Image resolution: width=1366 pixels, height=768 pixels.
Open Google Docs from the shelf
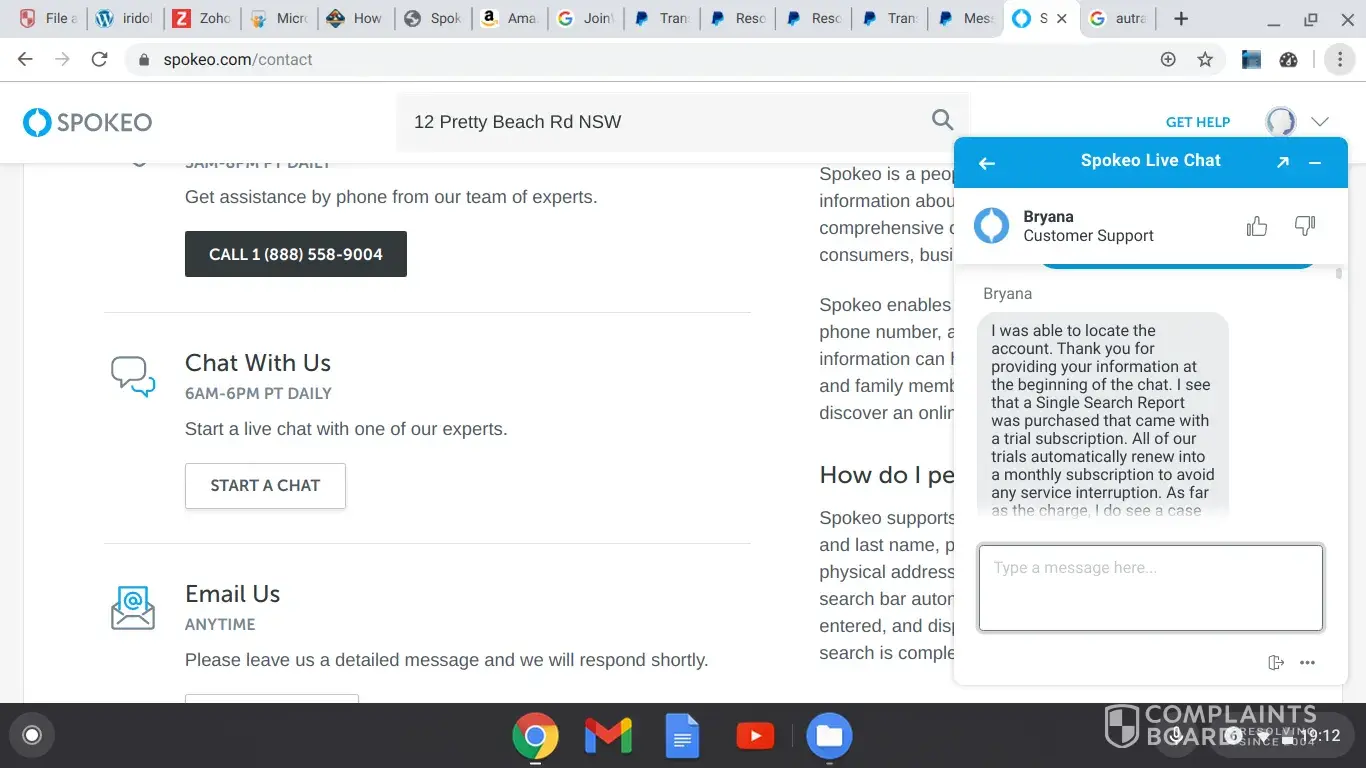(682, 737)
